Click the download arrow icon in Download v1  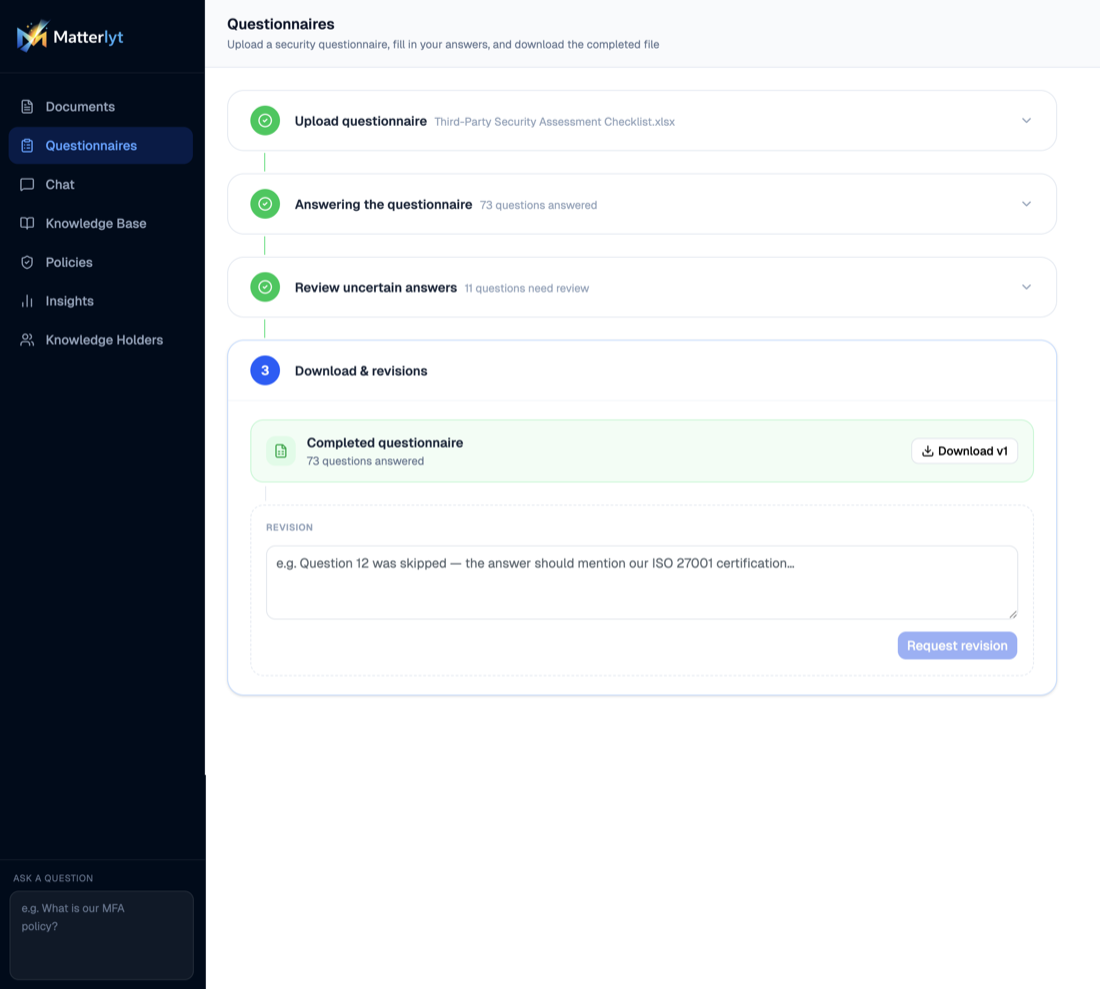[x=927, y=451]
